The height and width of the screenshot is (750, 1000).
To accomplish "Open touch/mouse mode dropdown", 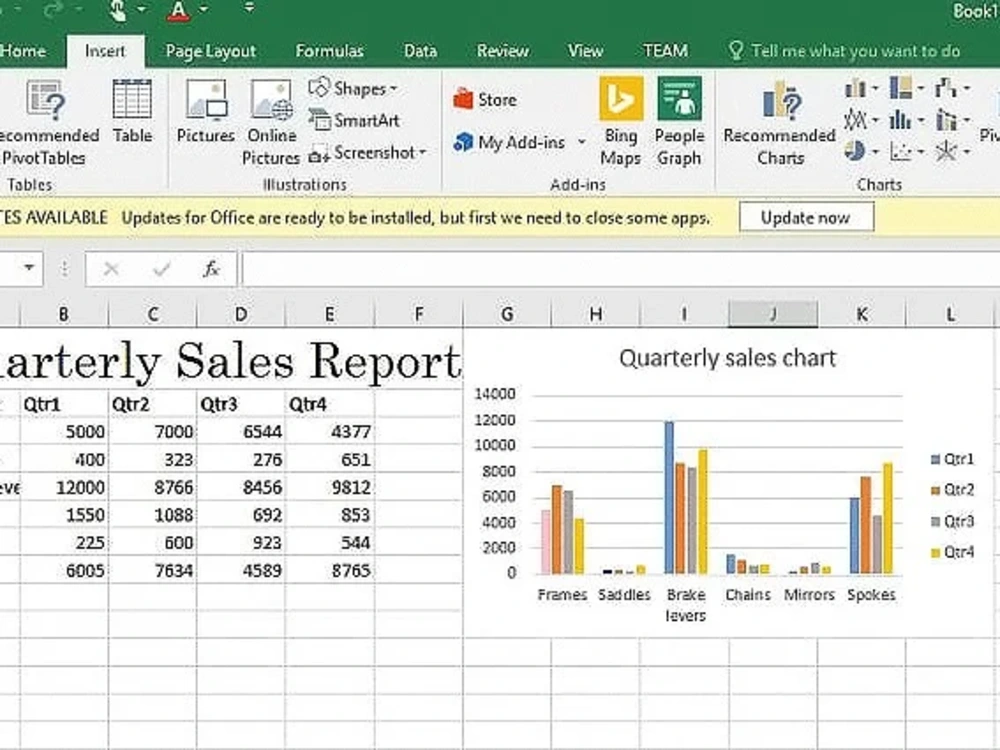I will pyautogui.click(x=142, y=9).
